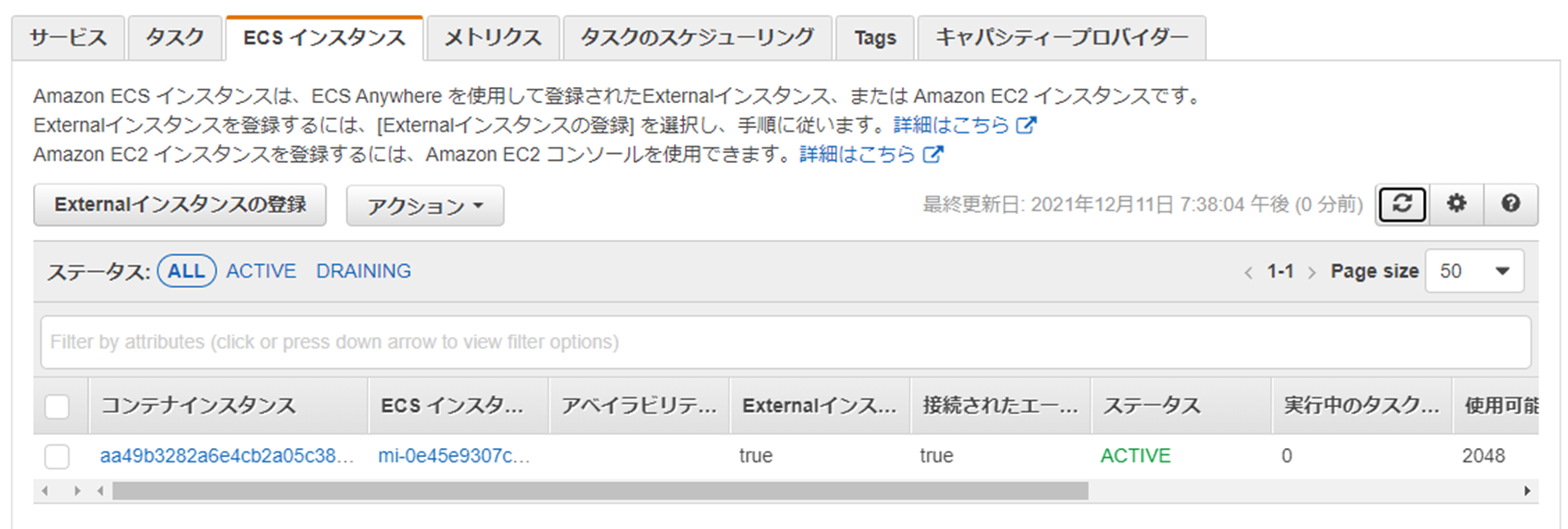Click the help question mark icon
This screenshot has width=1568, height=529.
1510,204
